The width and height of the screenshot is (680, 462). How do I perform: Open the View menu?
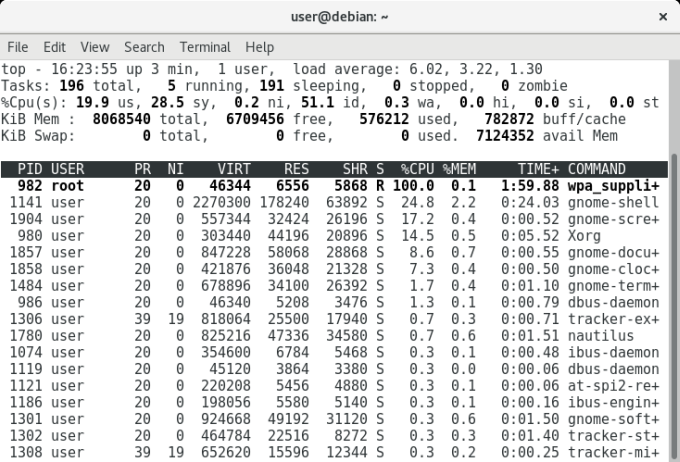pyautogui.click(x=95, y=47)
